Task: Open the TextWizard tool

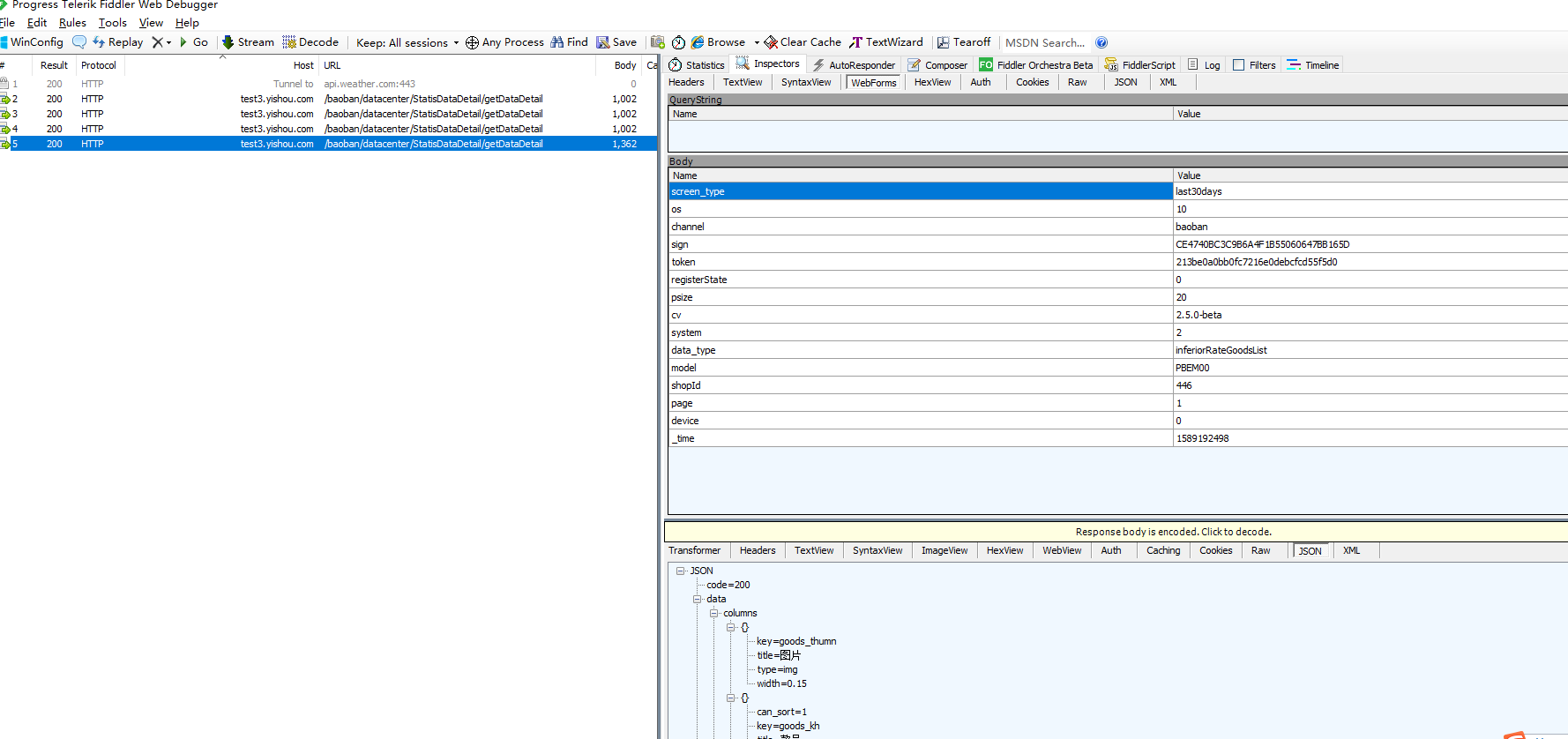Action: tap(886, 42)
